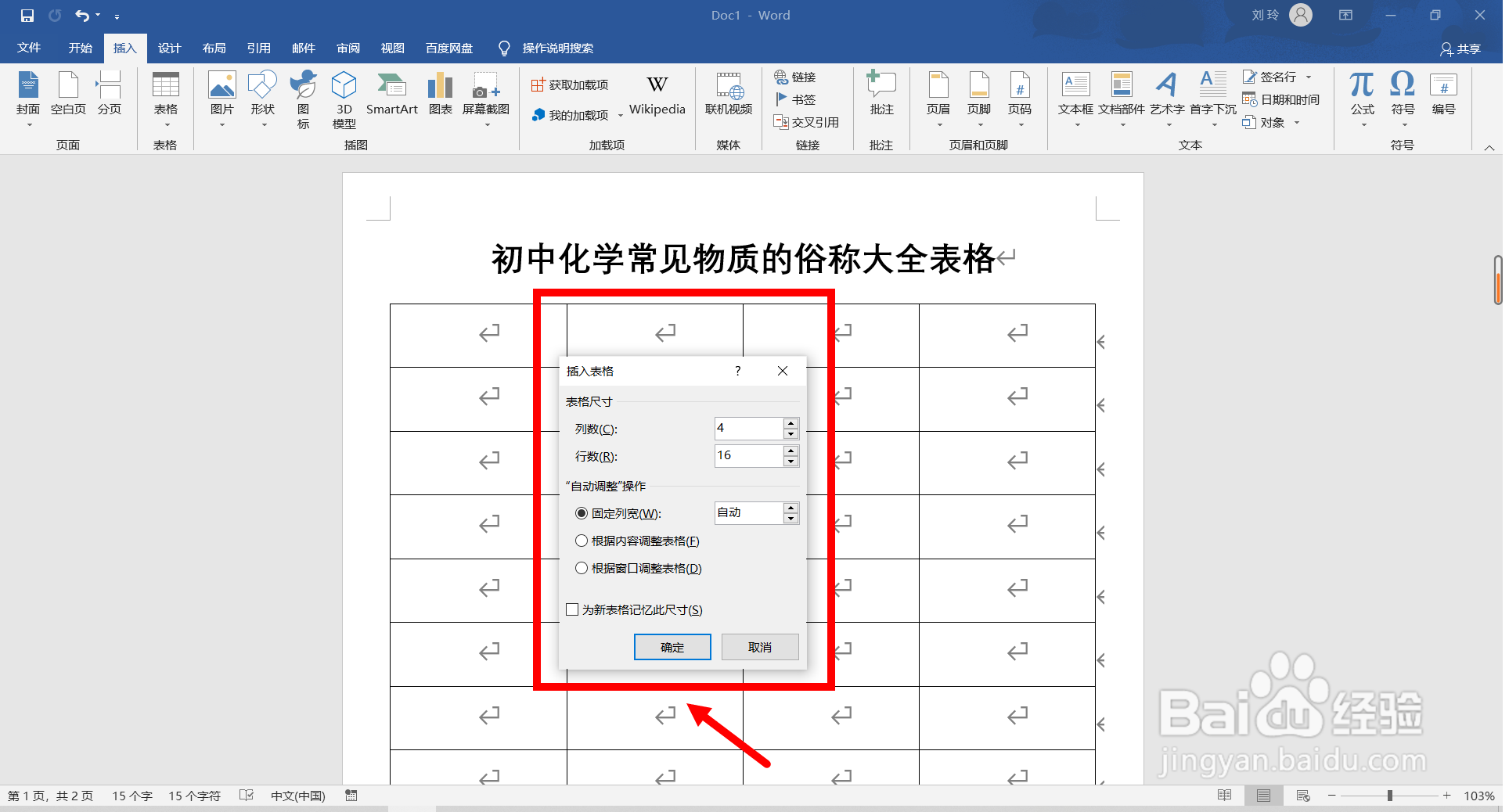Confirm table insertion with 确定
The height and width of the screenshot is (812, 1509).
(x=672, y=647)
